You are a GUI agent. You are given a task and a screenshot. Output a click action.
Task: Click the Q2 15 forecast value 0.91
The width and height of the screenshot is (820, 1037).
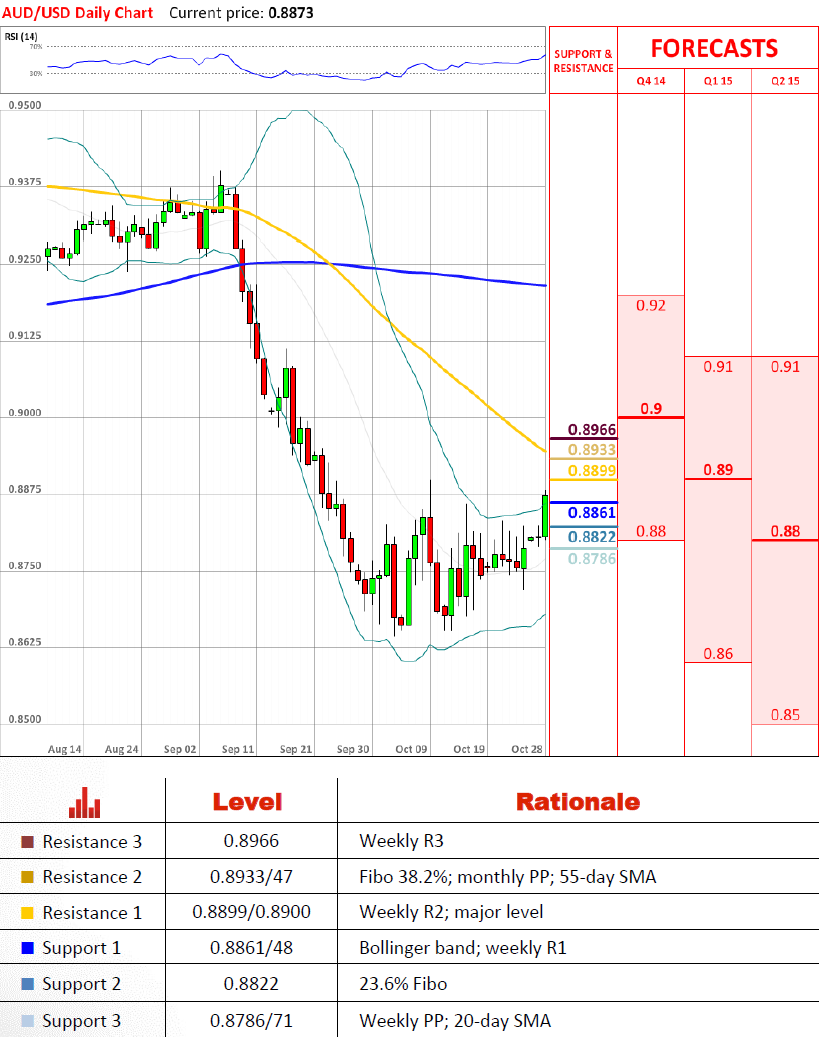click(785, 367)
